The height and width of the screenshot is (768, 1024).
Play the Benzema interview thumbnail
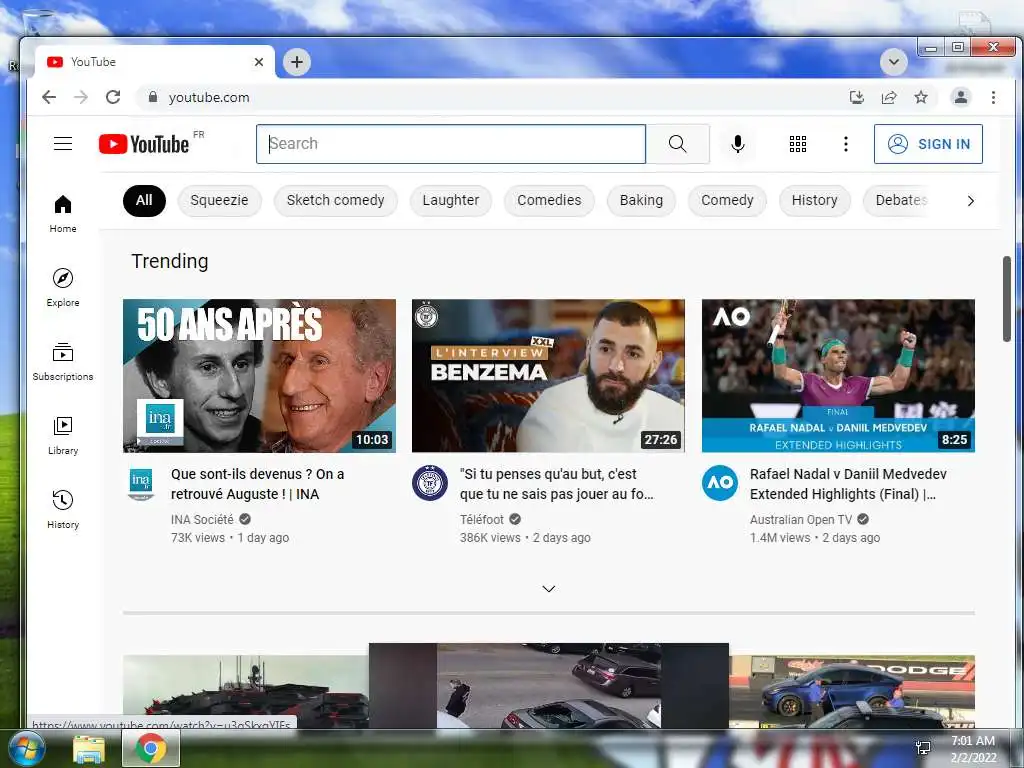tap(548, 376)
